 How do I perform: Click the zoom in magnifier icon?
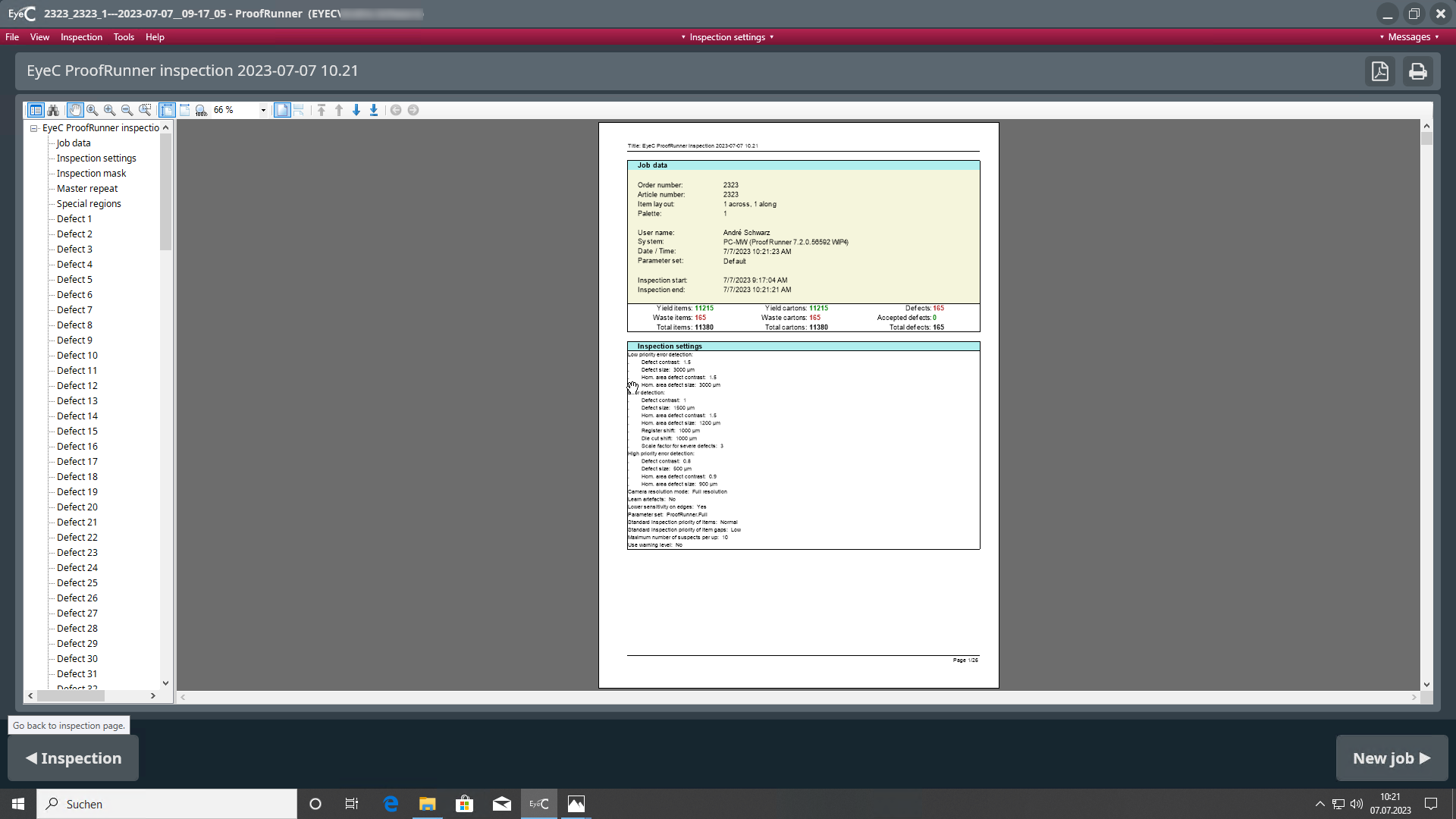[110, 111]
